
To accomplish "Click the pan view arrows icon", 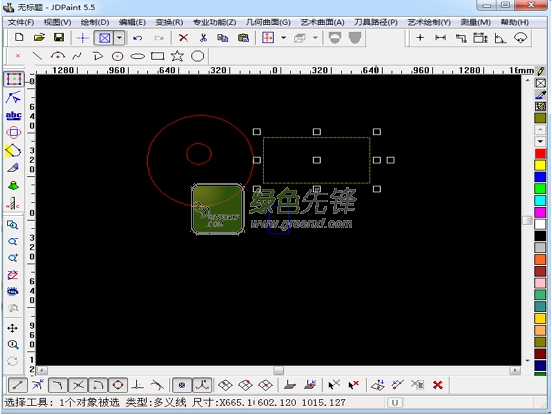I will [13, 328].
